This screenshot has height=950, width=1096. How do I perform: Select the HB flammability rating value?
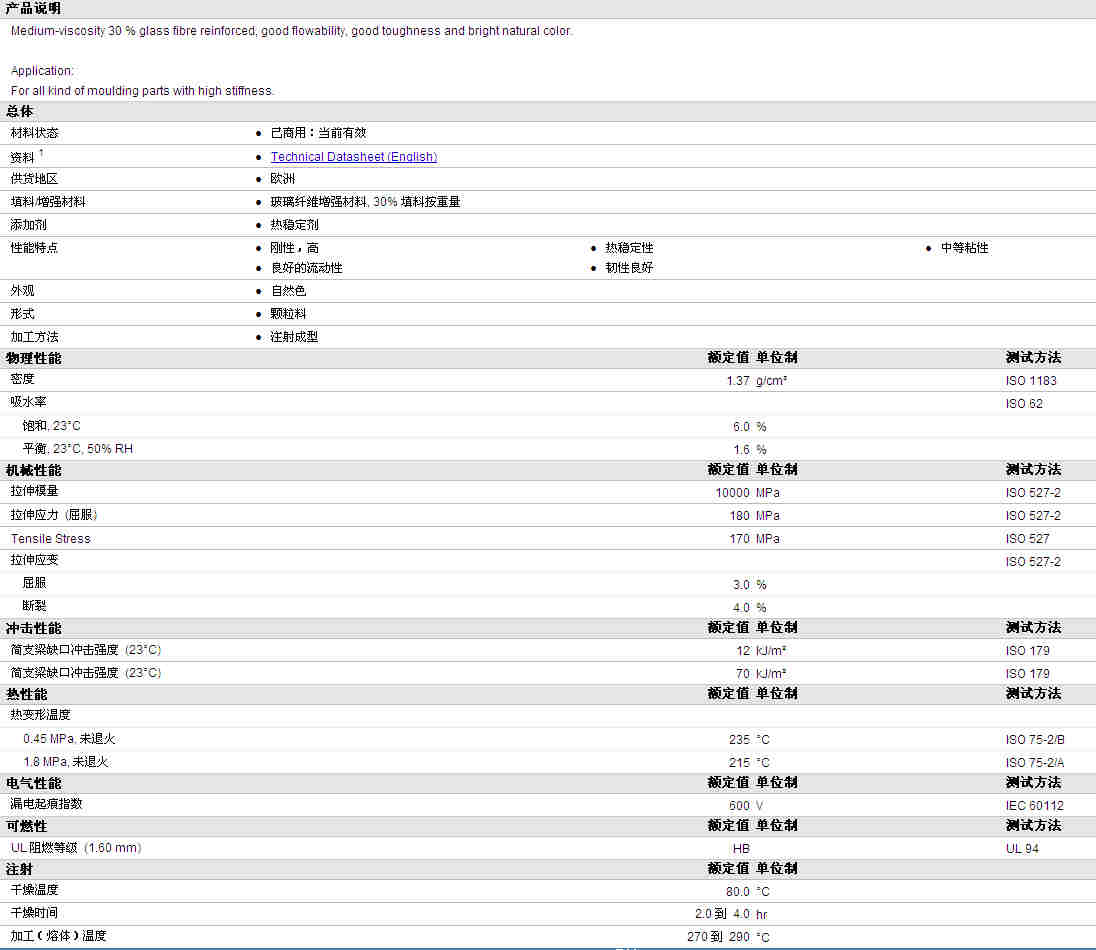(x=741, y=849)
